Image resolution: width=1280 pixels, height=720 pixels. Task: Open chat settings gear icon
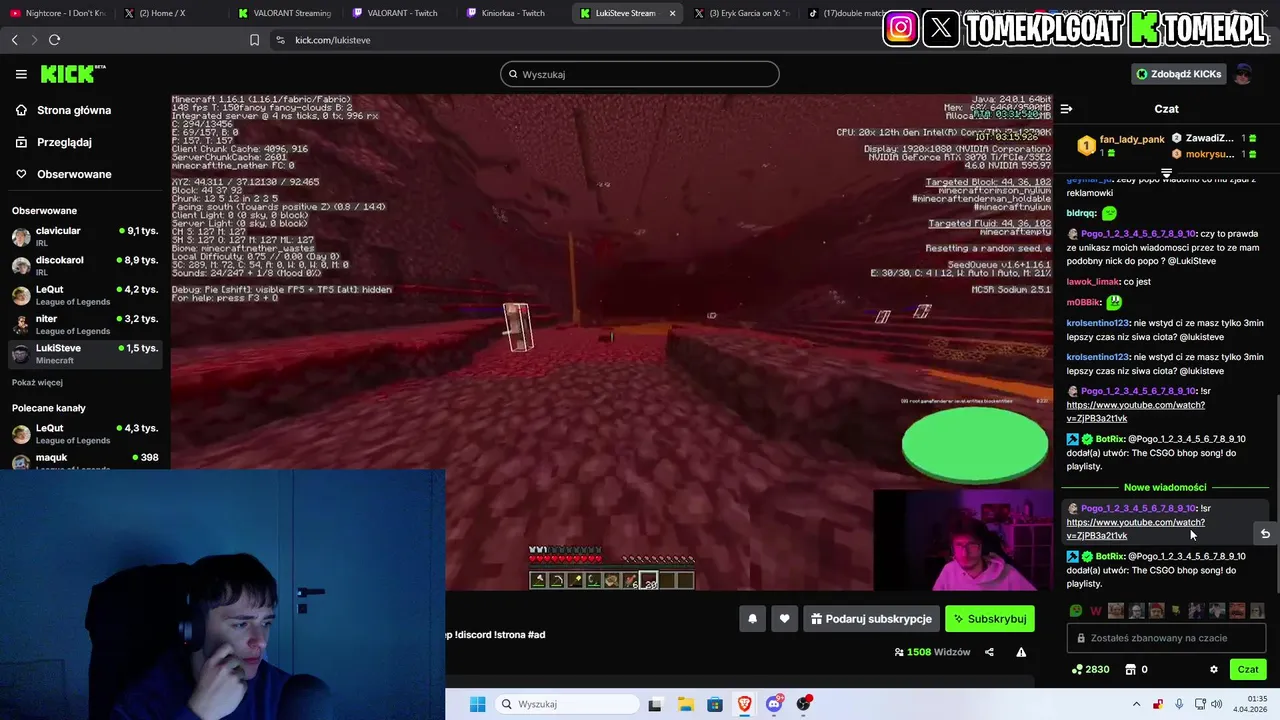pyautogui.click(x=1214, y=670)
